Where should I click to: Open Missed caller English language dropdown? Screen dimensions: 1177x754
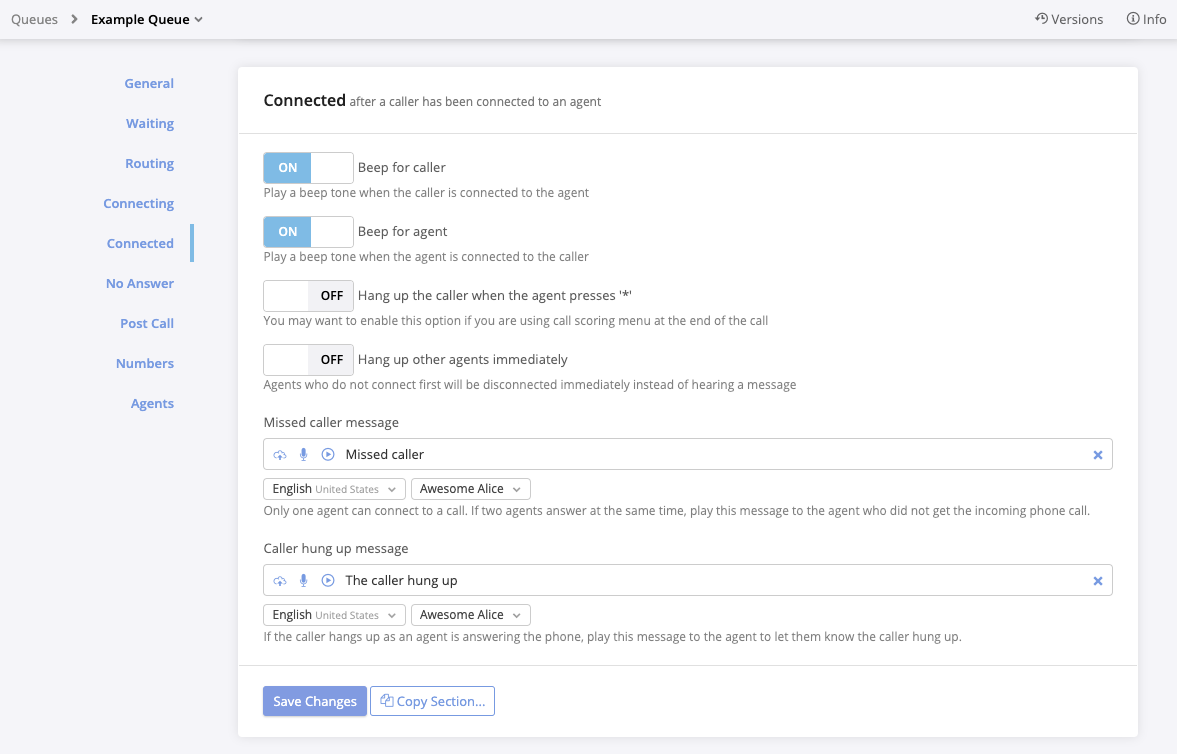coord(334,489)
